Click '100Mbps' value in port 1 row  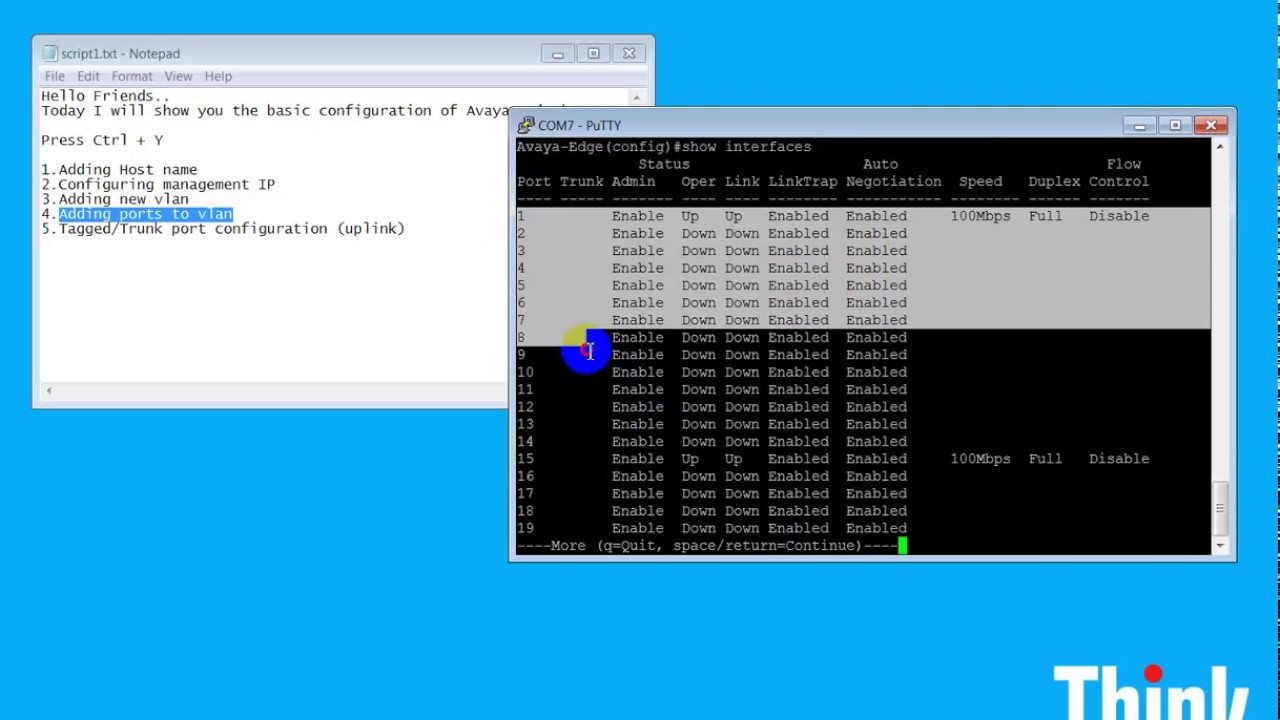click(x=980, y=216)
